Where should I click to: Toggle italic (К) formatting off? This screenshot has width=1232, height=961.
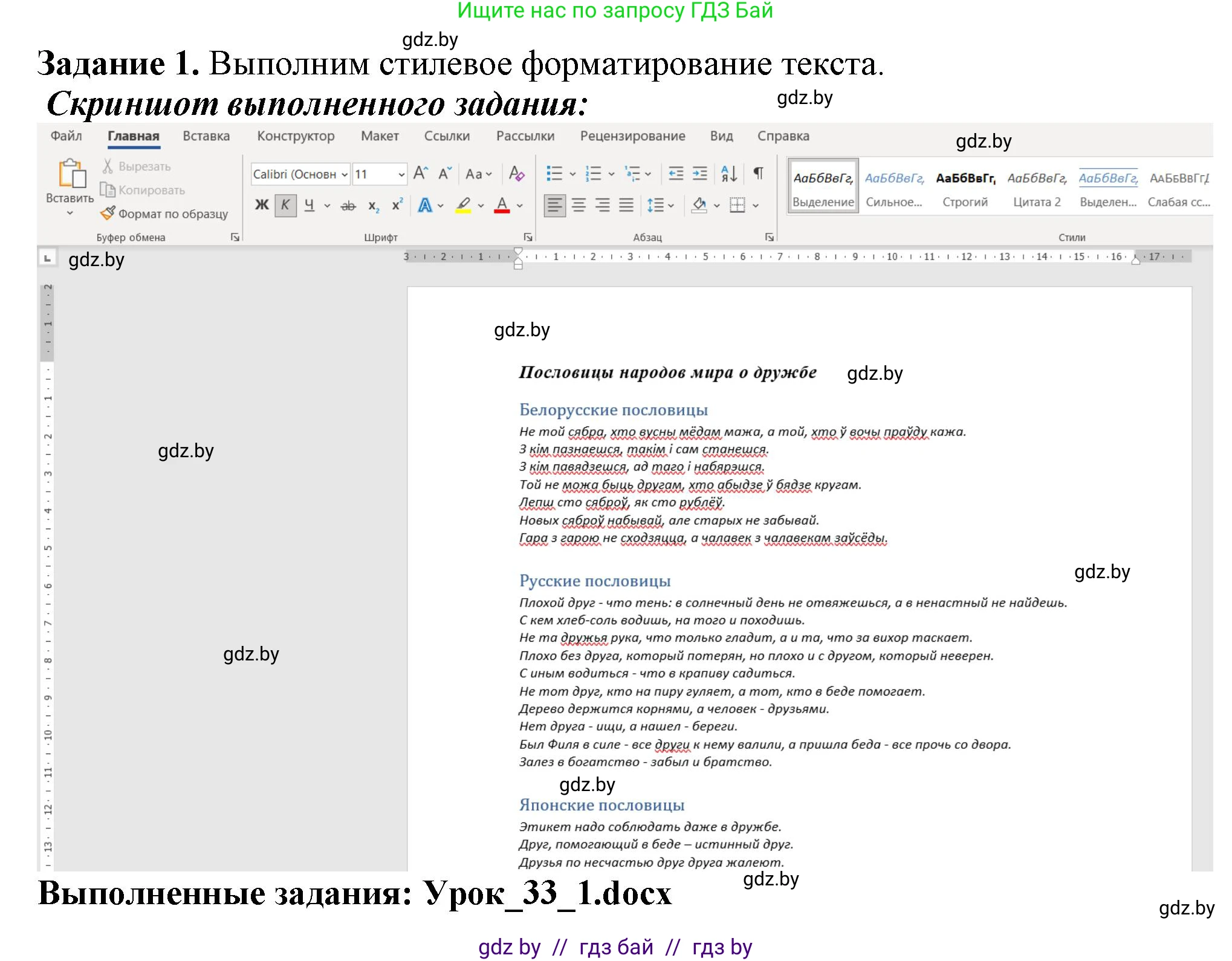[x=284, y=206]
